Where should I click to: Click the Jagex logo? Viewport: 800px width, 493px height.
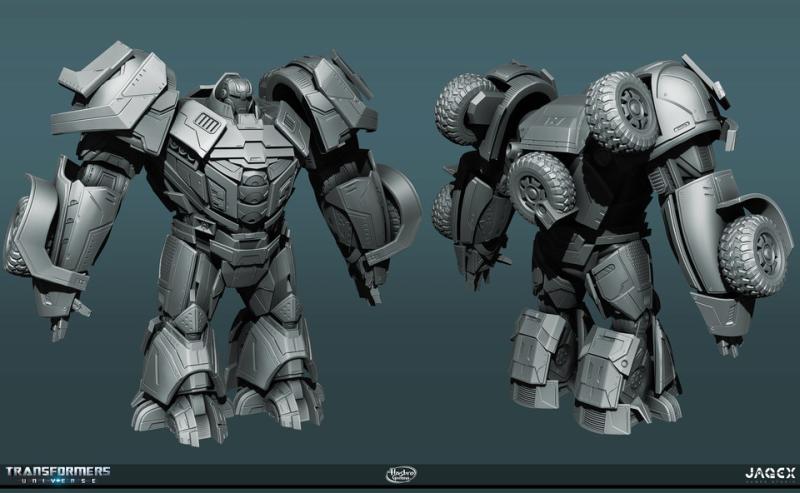click(x=770, y=475)
